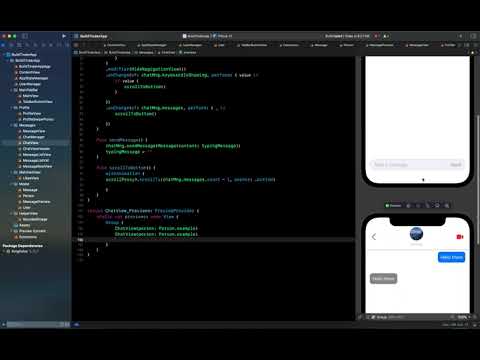
Task: Tap the profile avatar in chat header
Action: (x=416, y=234)
